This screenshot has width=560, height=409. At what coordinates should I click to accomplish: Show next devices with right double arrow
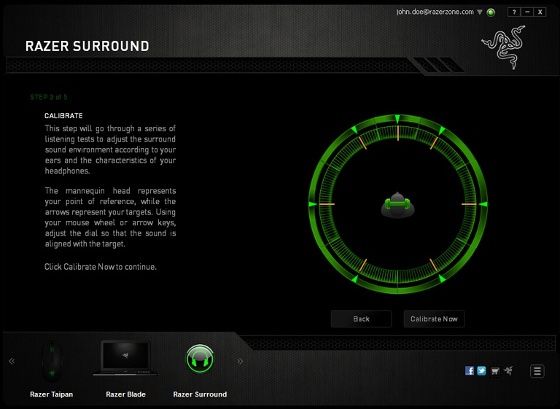[240, 361]
